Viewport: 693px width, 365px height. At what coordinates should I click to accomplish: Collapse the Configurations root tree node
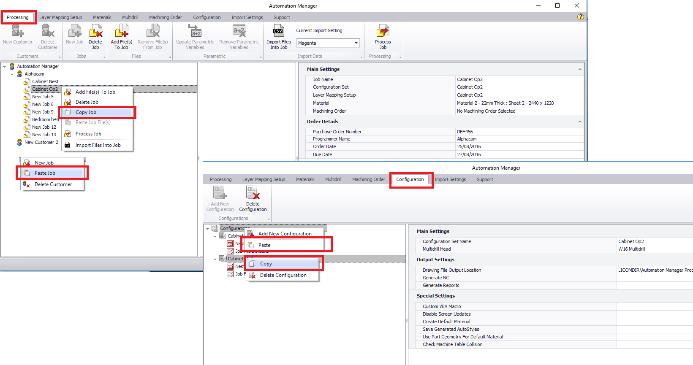coord(208,228)
